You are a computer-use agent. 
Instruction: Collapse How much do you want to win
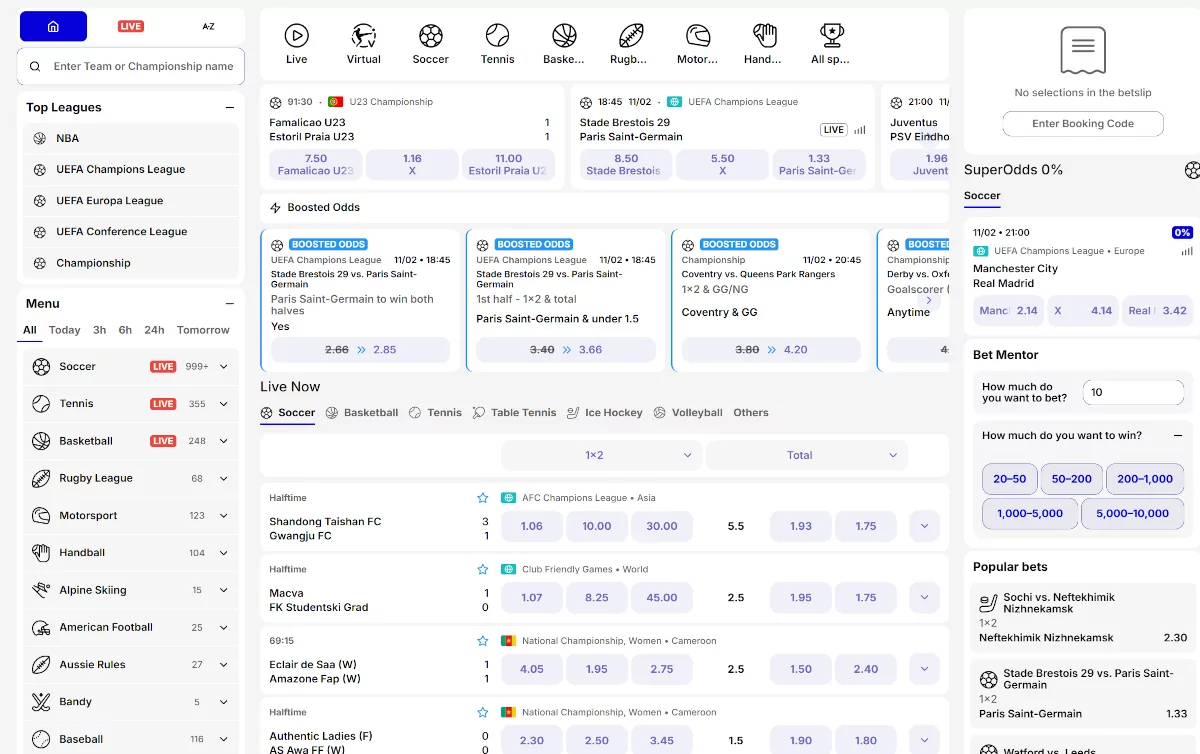click(x=1178, y=436)
